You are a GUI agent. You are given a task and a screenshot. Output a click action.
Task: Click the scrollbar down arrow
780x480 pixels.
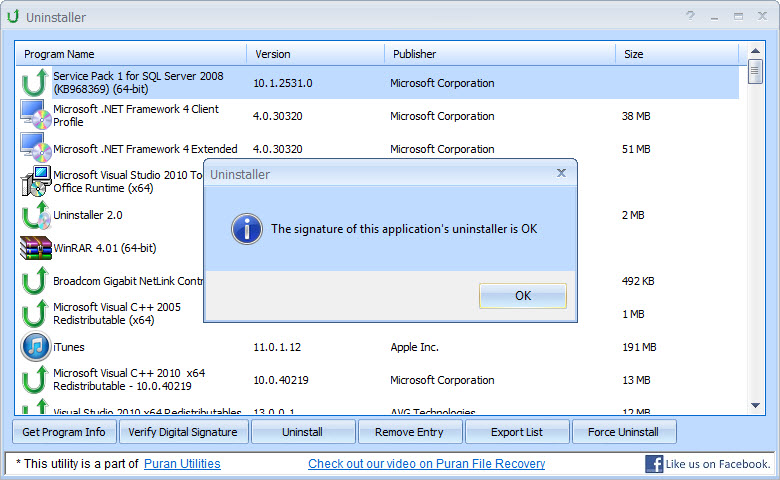(755, 405)
